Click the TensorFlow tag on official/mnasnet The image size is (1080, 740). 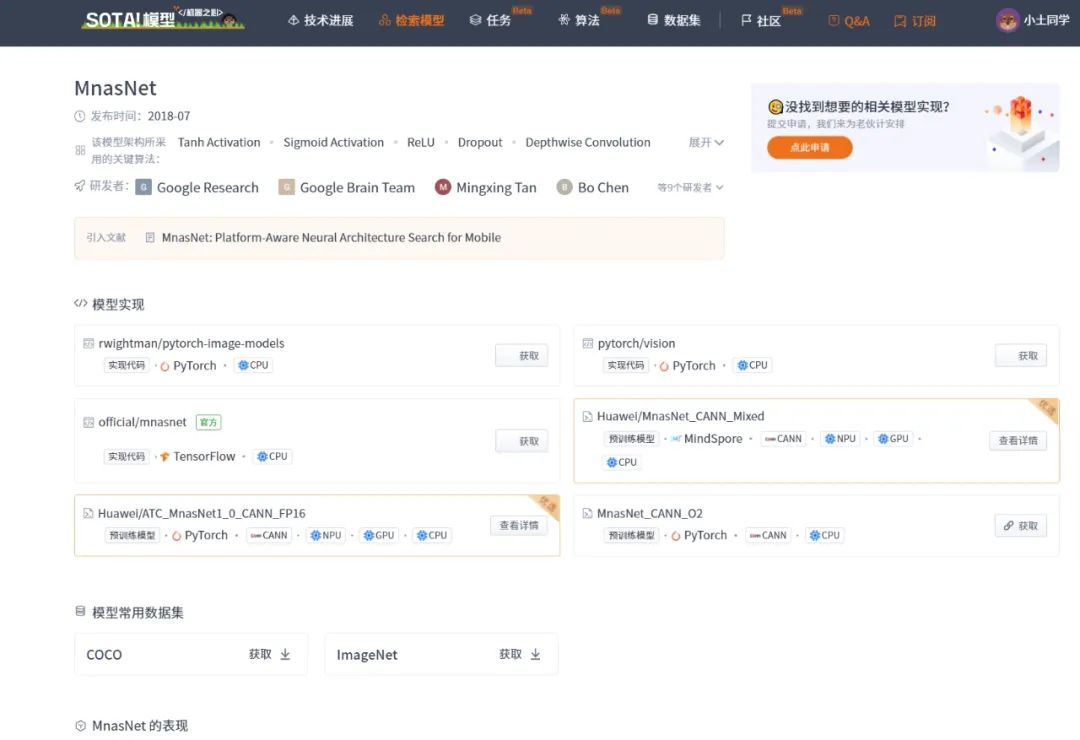coord(198,456)
